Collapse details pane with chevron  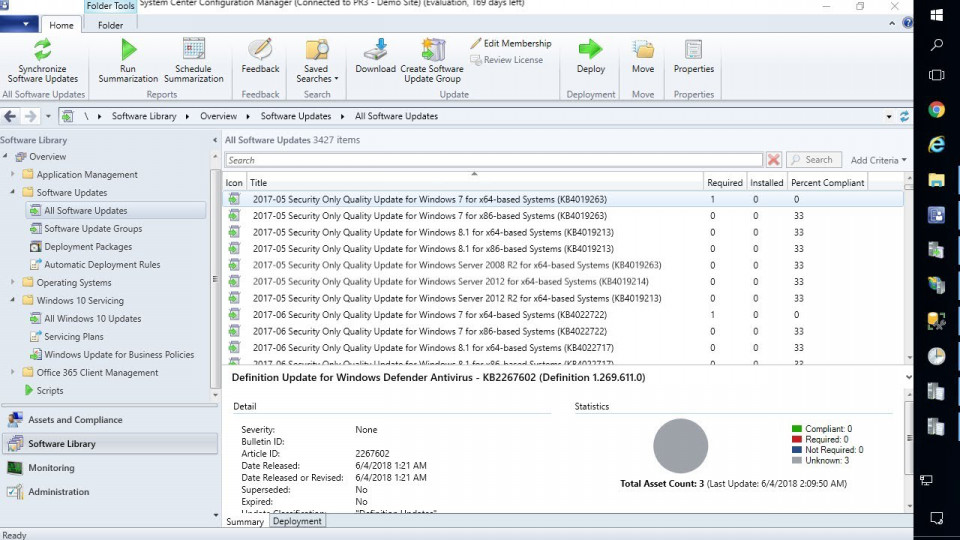[909, 377]
